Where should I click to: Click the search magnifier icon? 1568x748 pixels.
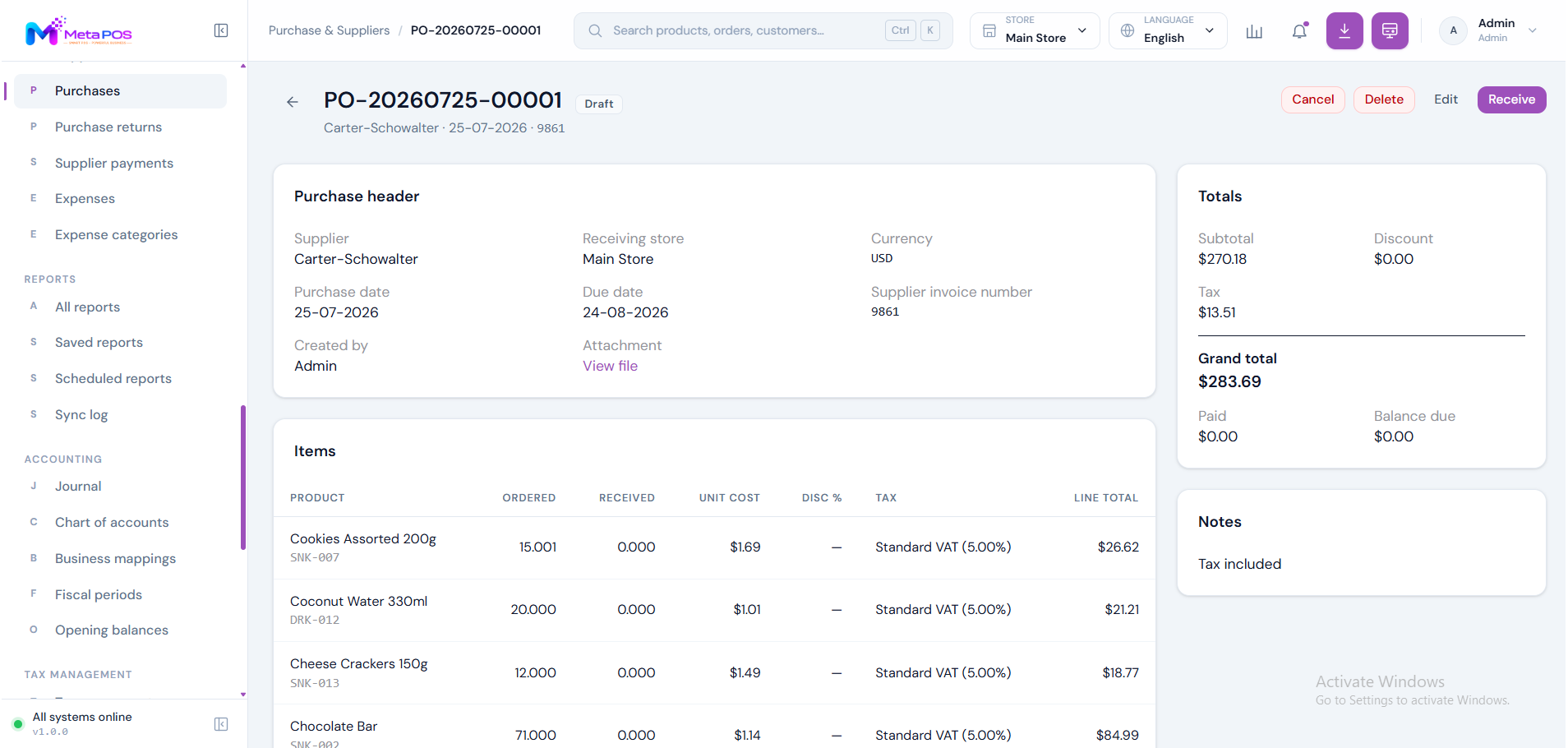point(595,30)
